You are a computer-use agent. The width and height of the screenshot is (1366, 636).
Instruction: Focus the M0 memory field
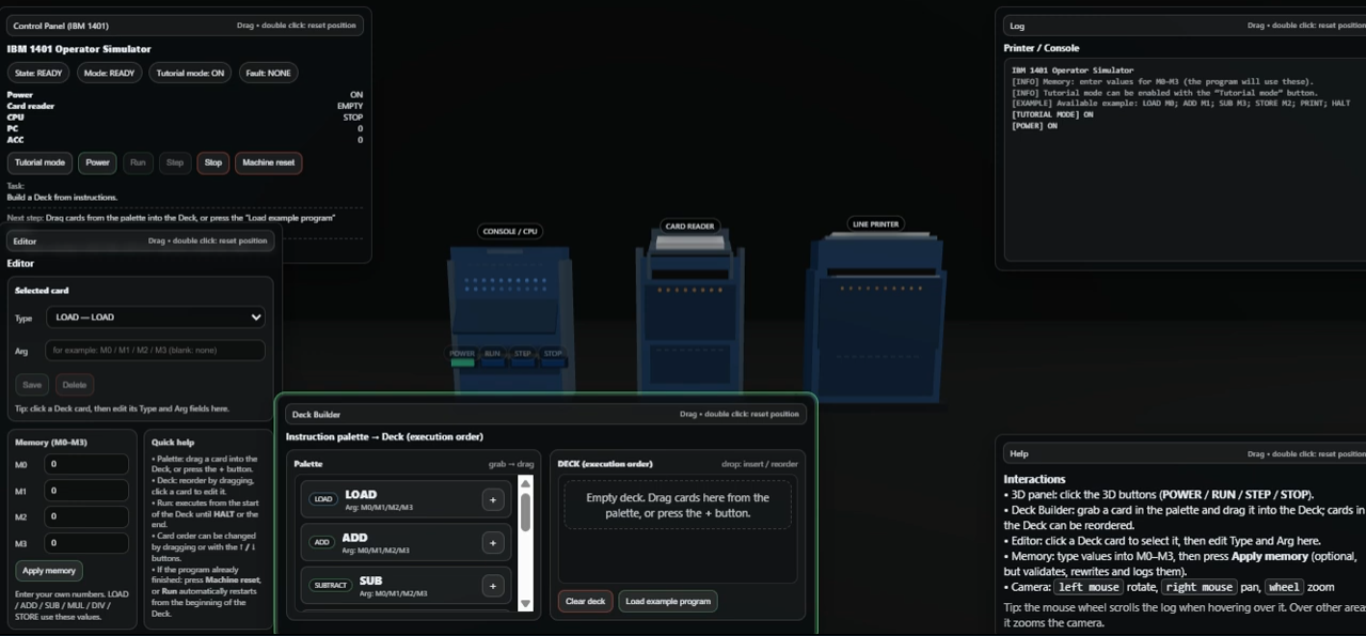[x=86, y=464]
